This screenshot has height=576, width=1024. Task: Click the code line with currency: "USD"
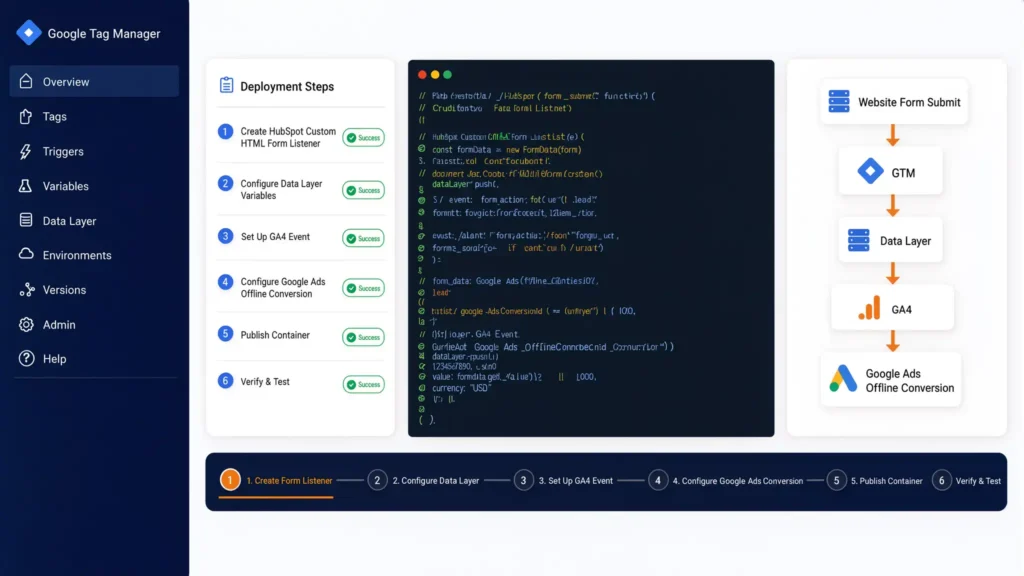tap(461, 388)
